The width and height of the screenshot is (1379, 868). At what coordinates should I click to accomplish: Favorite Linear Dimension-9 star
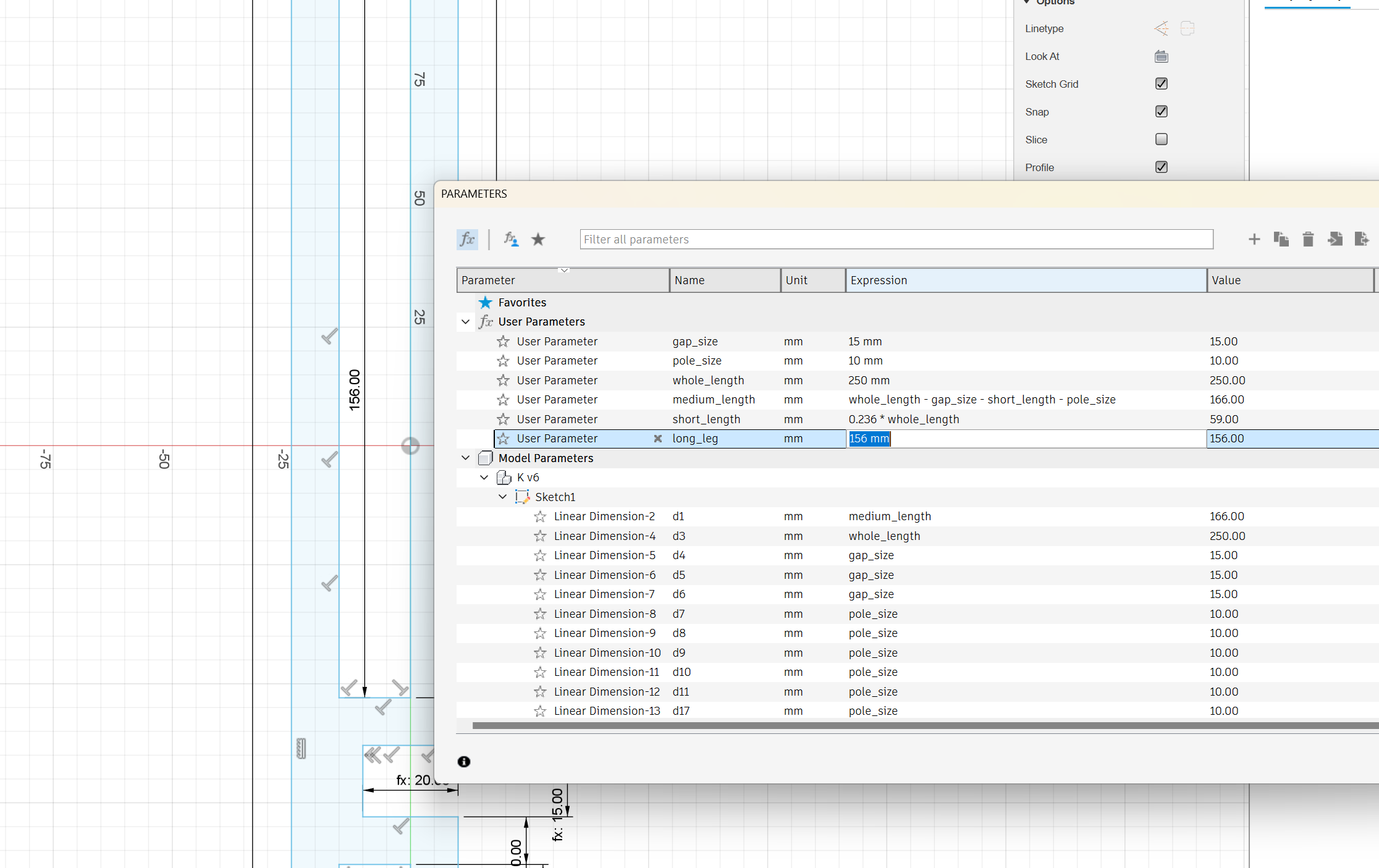pyautogui.click(x=541, y=633)
